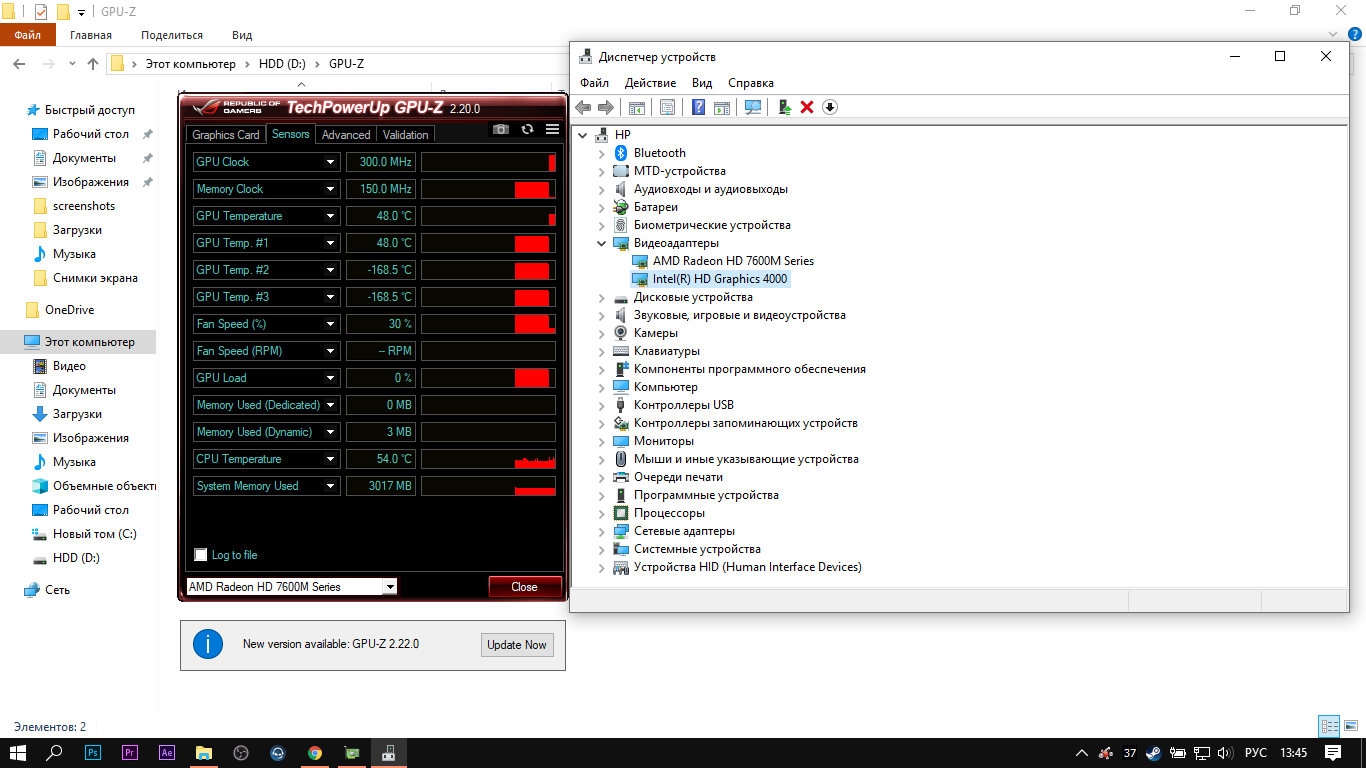Image resolution: width=1366 pixels, height=768 pixels.
Task: Expand the Bluetooth device node
Action: [601, 153]
